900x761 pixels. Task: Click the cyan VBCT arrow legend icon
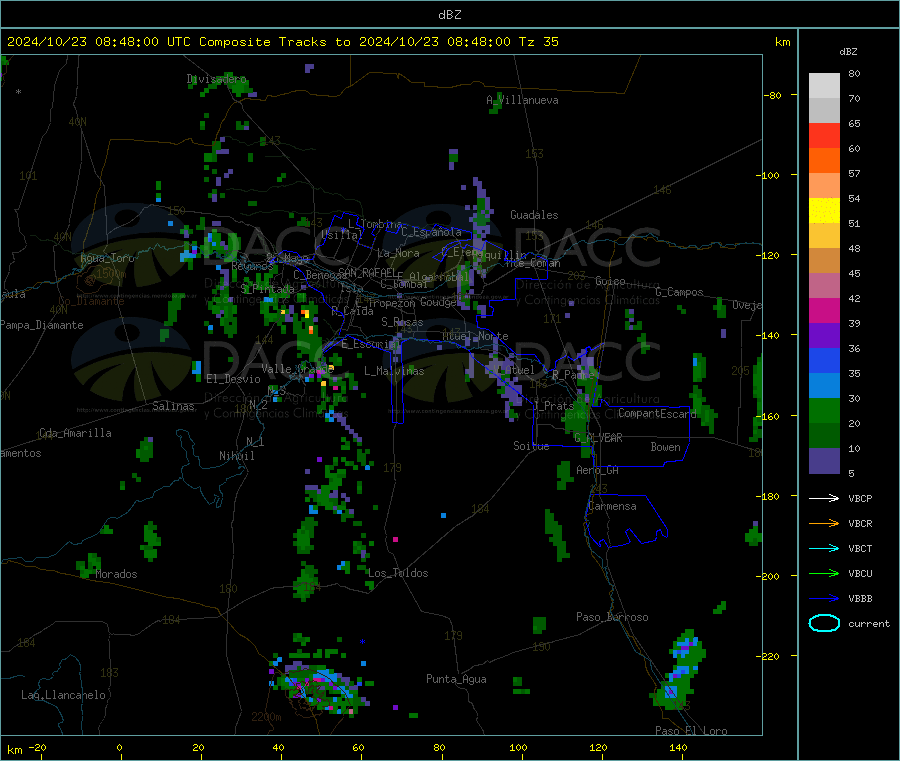(824, 549)
